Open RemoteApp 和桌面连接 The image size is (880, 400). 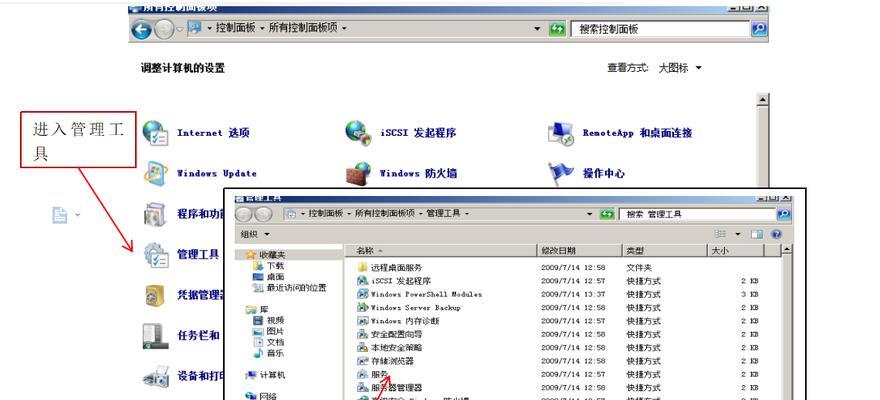[x=620, y=133]
